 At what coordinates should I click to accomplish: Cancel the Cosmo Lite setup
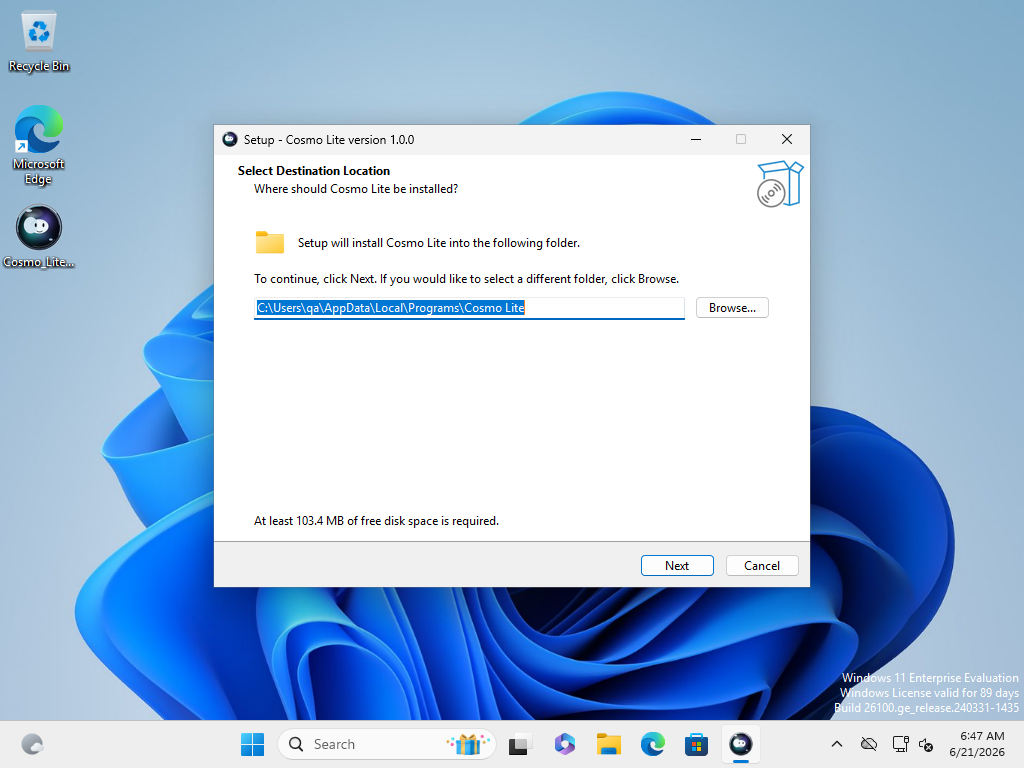[x=761, y=566]
